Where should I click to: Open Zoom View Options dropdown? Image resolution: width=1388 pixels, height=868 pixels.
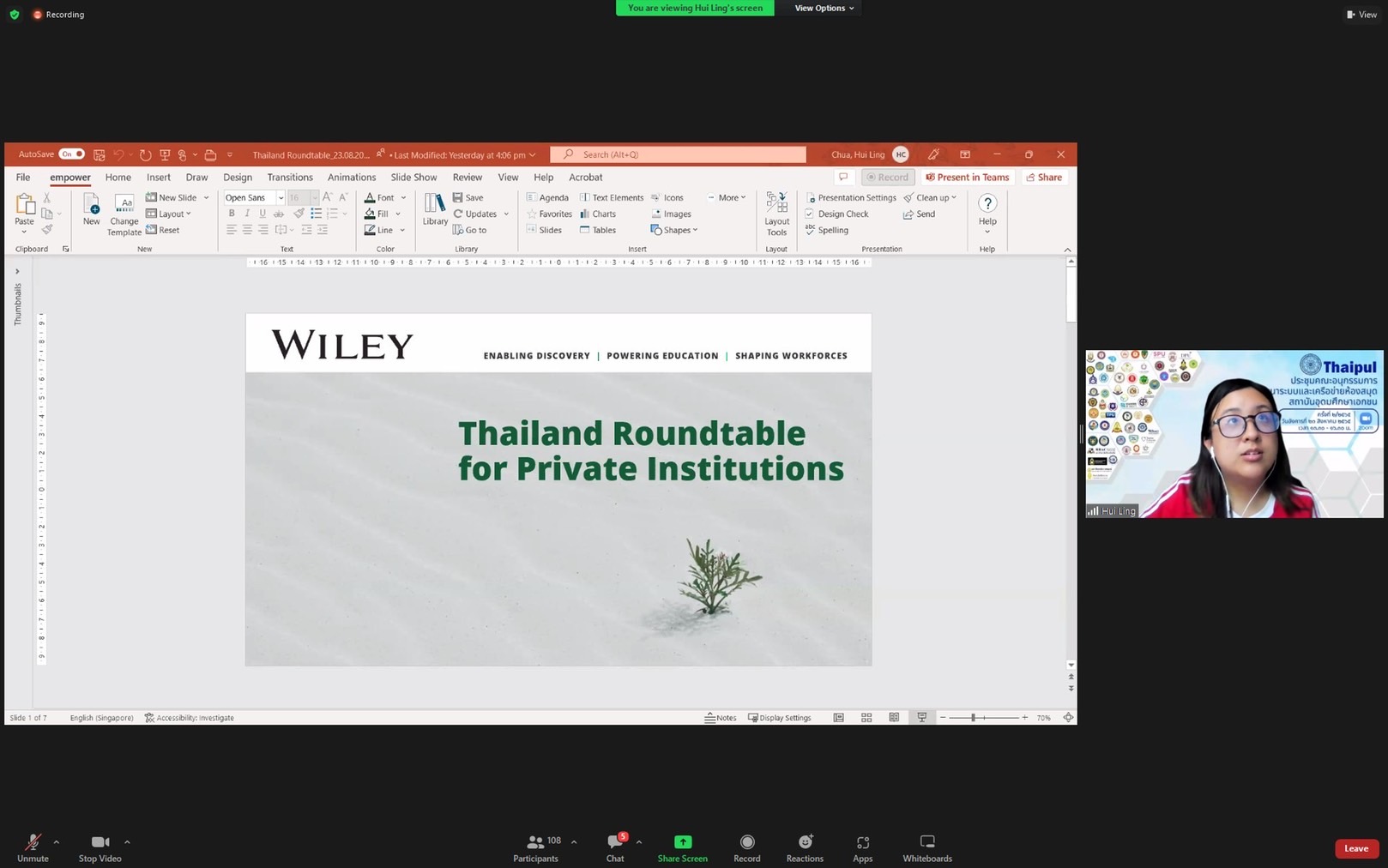824,8
